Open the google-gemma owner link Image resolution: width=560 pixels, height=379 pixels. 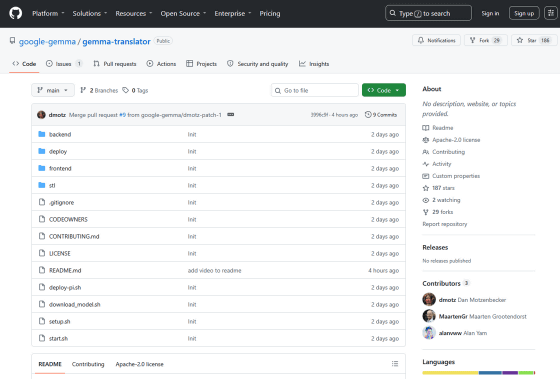coord(47,41)
